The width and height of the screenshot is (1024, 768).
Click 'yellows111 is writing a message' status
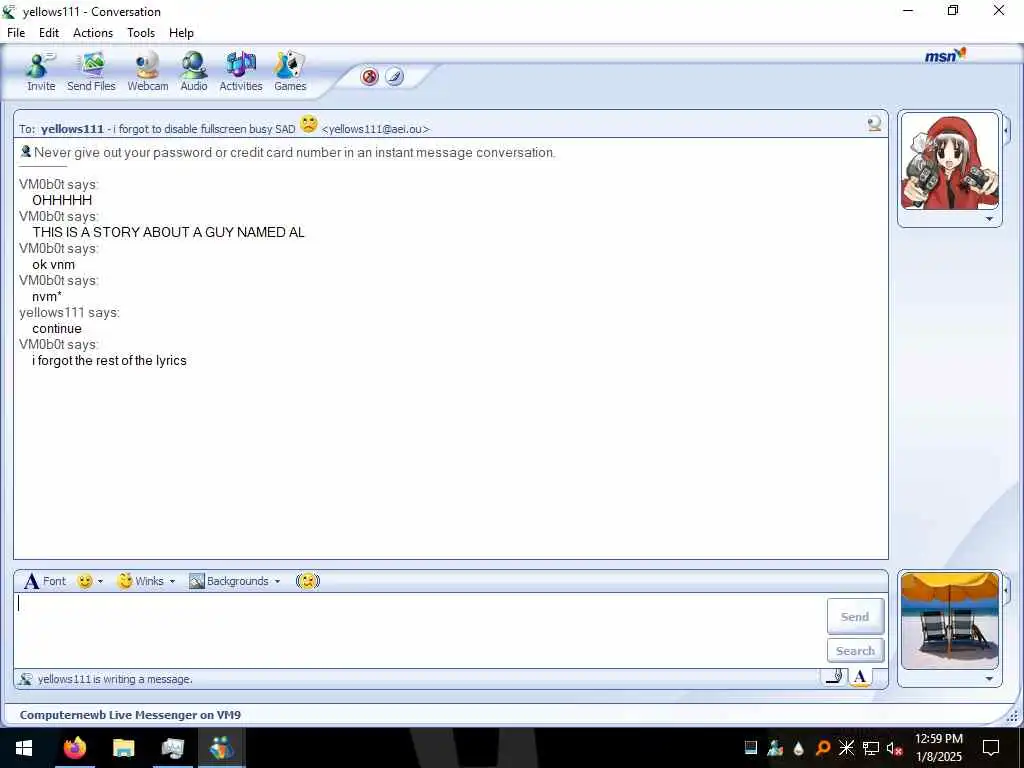(x=115, y=679)
